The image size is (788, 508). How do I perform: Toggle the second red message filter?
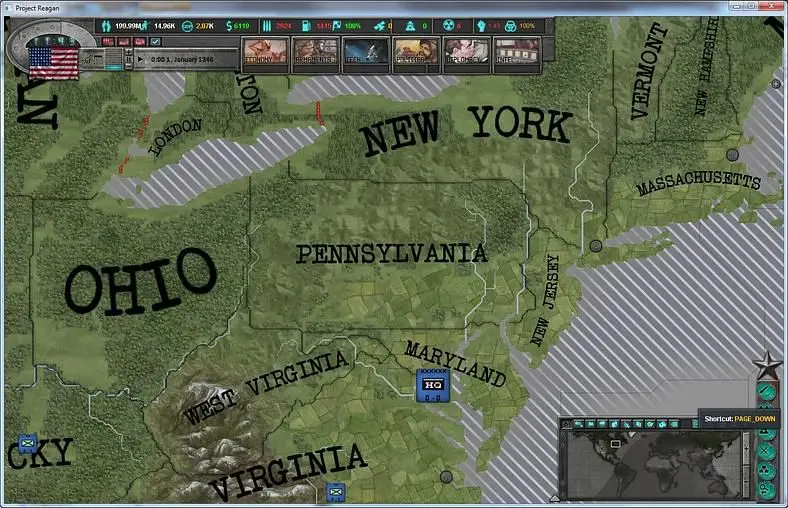point(124,42)
